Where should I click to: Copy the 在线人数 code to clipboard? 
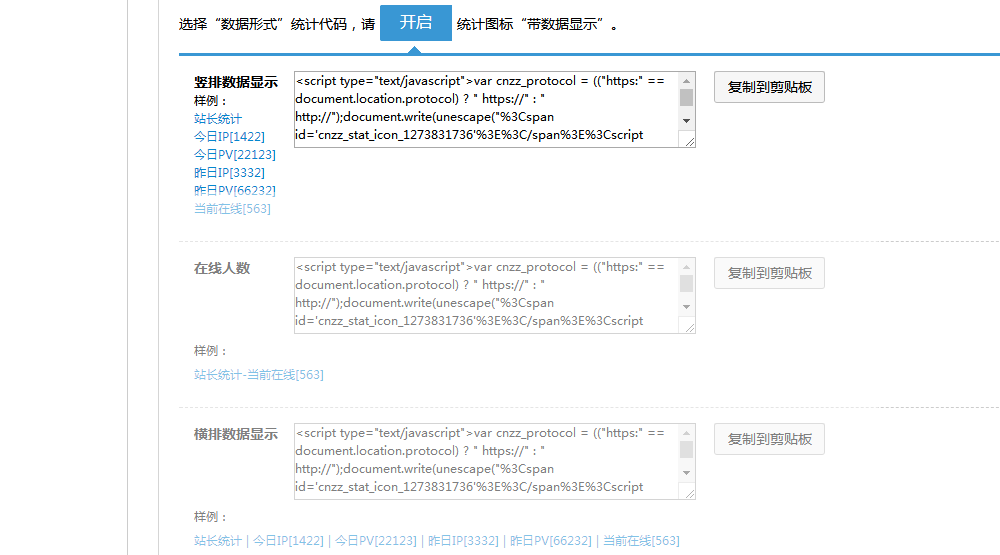[769, 273]
